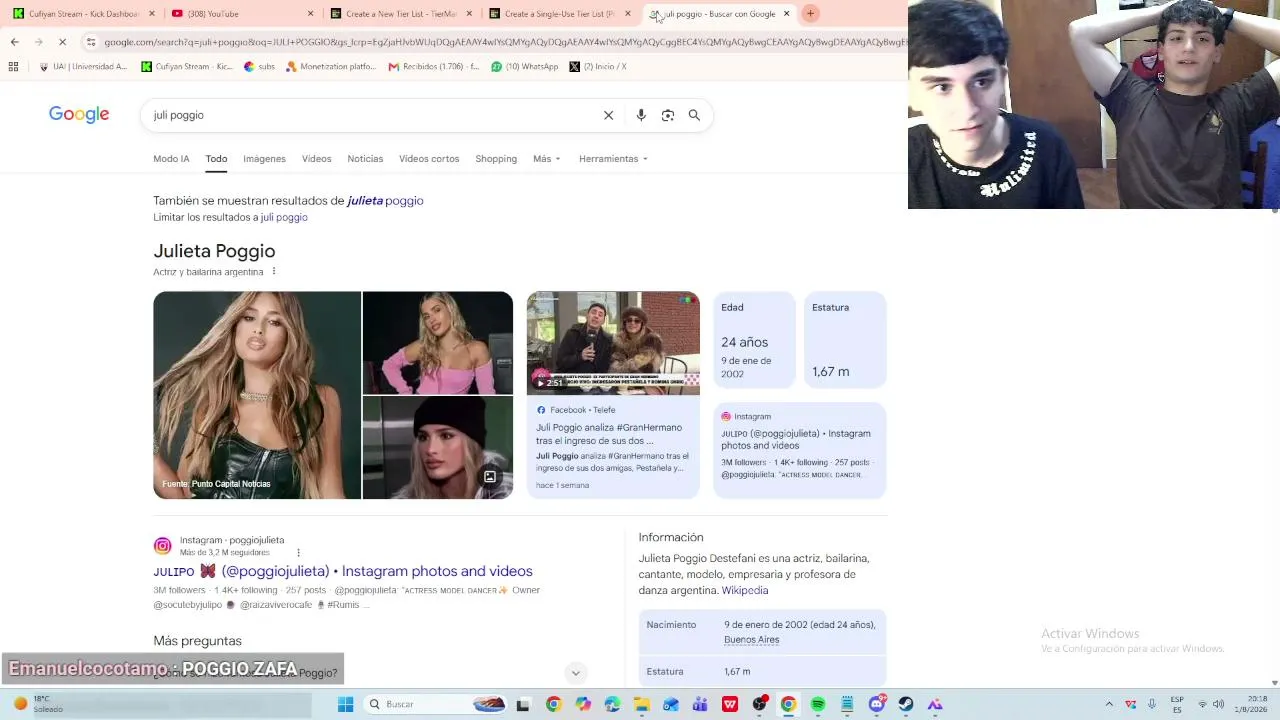The height and width of the screenshot is (720, 1280).
Task: Open the 'Cufiyan Stream - Kic...' bookmark
Action: pyautogui.click(x=187, y=67)
